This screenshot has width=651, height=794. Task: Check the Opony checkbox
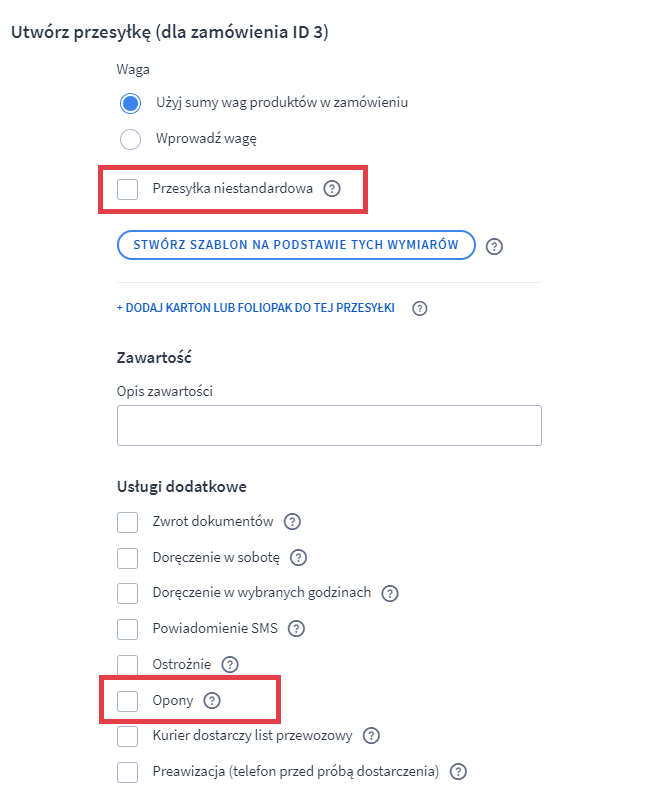[127, 701]
